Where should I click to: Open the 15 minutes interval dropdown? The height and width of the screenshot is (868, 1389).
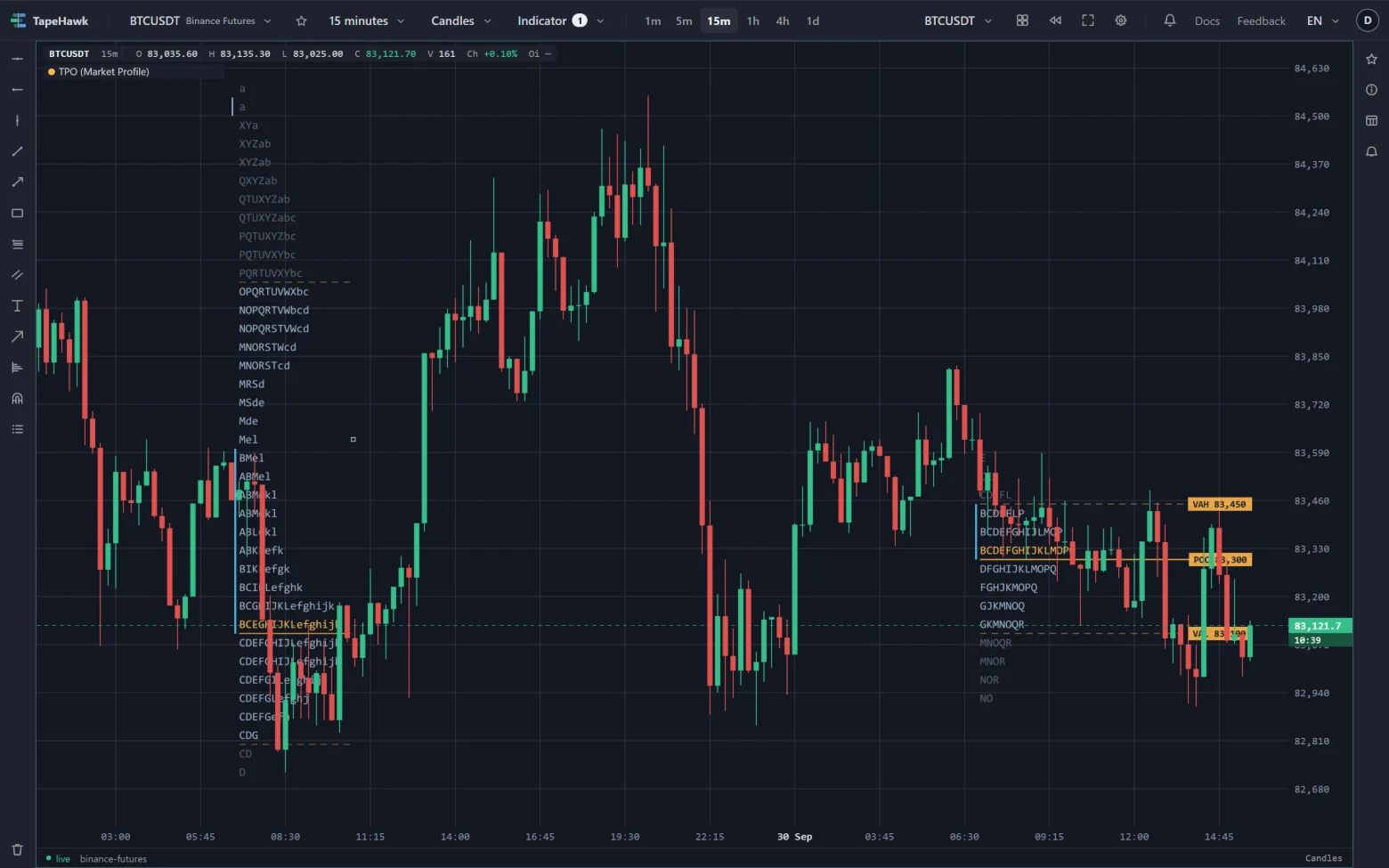(367, 20)
